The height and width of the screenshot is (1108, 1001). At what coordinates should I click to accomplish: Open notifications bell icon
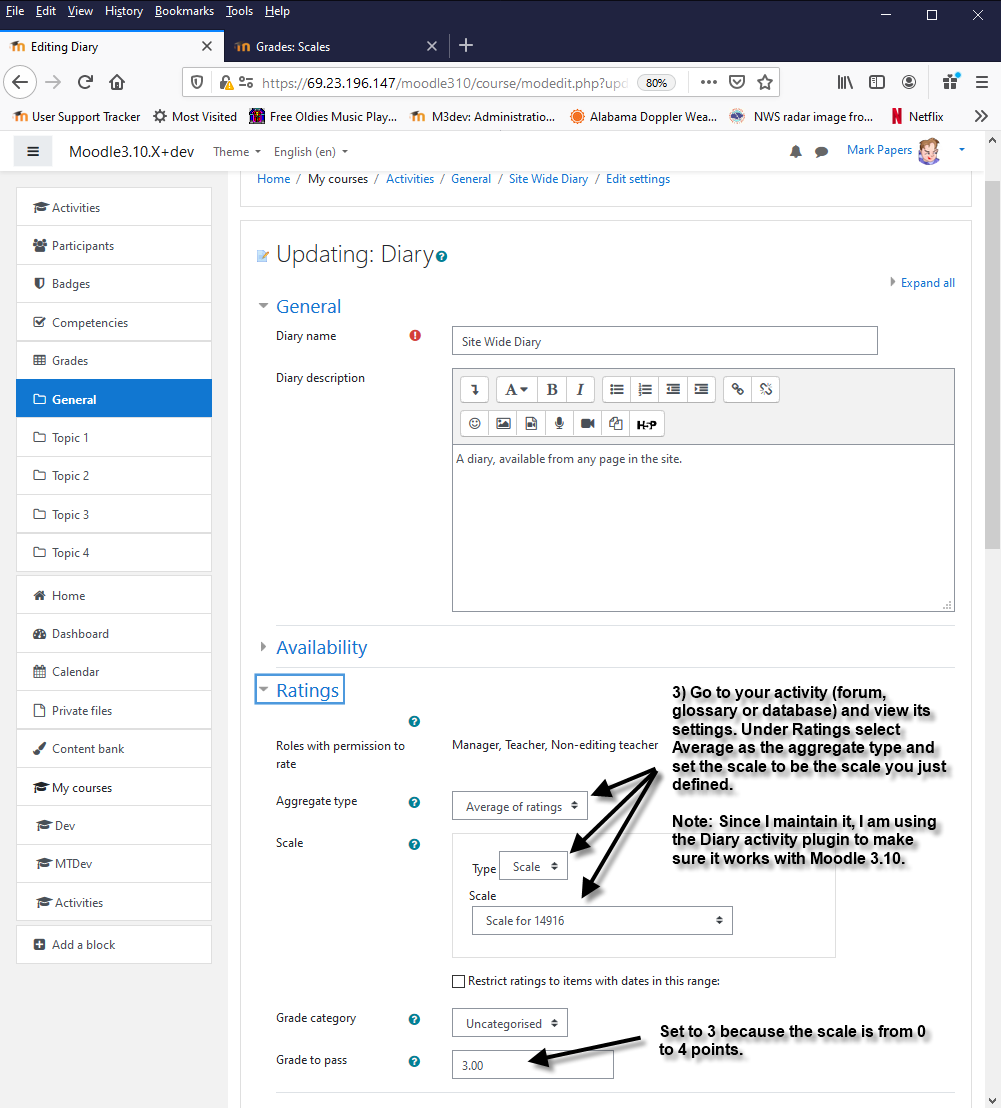[x=795, y=151]
